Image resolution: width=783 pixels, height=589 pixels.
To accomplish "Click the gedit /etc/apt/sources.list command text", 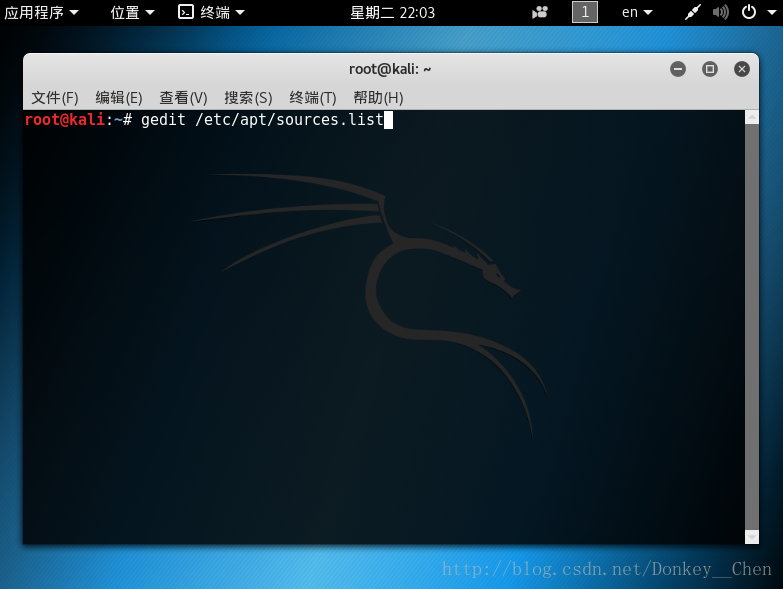I will 262,120.
